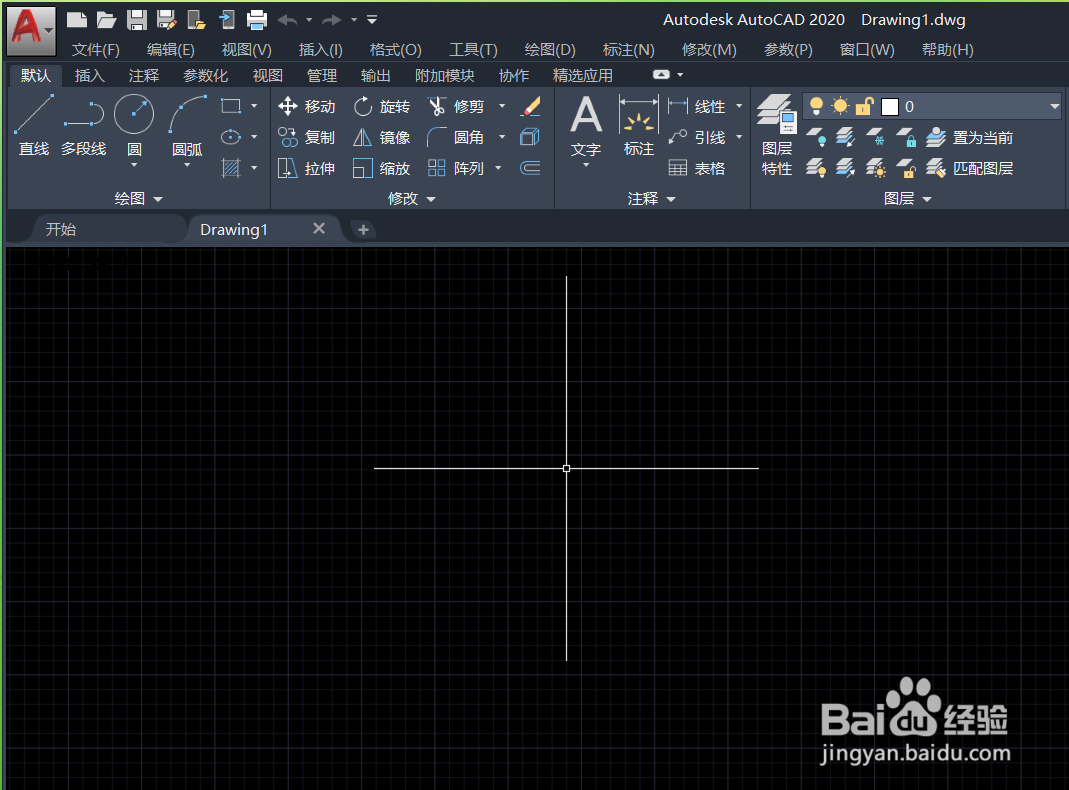This screenshot has height=790, width=1069.
Task: Activate the 圆角 fillet tool
Action: coord(456,137)
